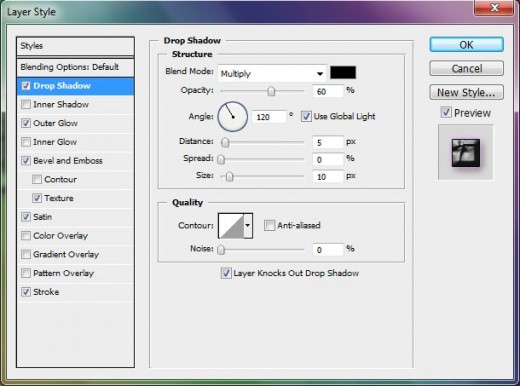Click the Angle value field
The width and height of the screenshot is (520, 386).
click(x=269, y=117)
